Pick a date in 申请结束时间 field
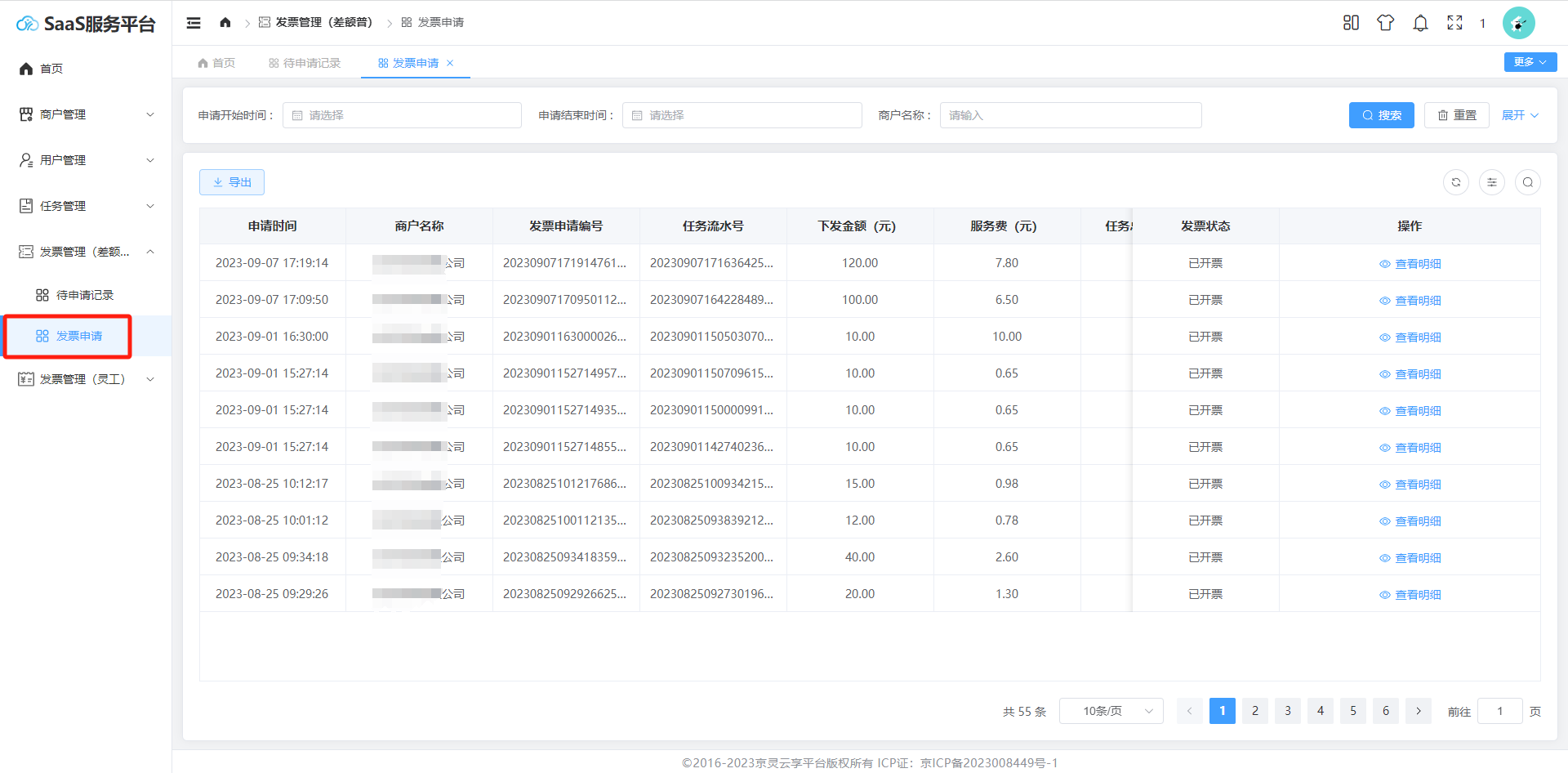 (x=742, y=115)
